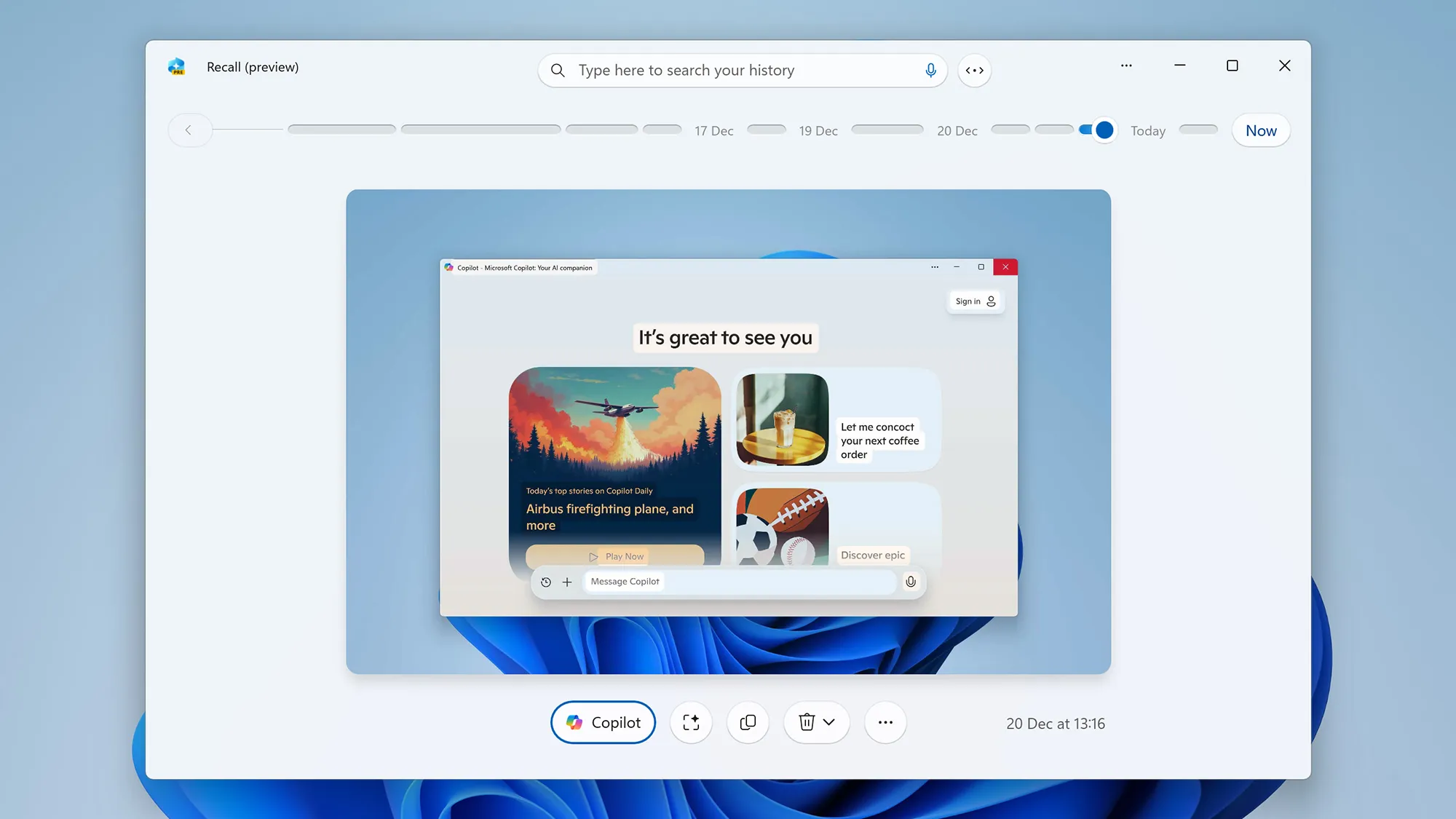Image resolution: width=1456 pixels, height=819 pixels.
Task: Click the blue timeline slider handle
Action: tap(1104, 130)
